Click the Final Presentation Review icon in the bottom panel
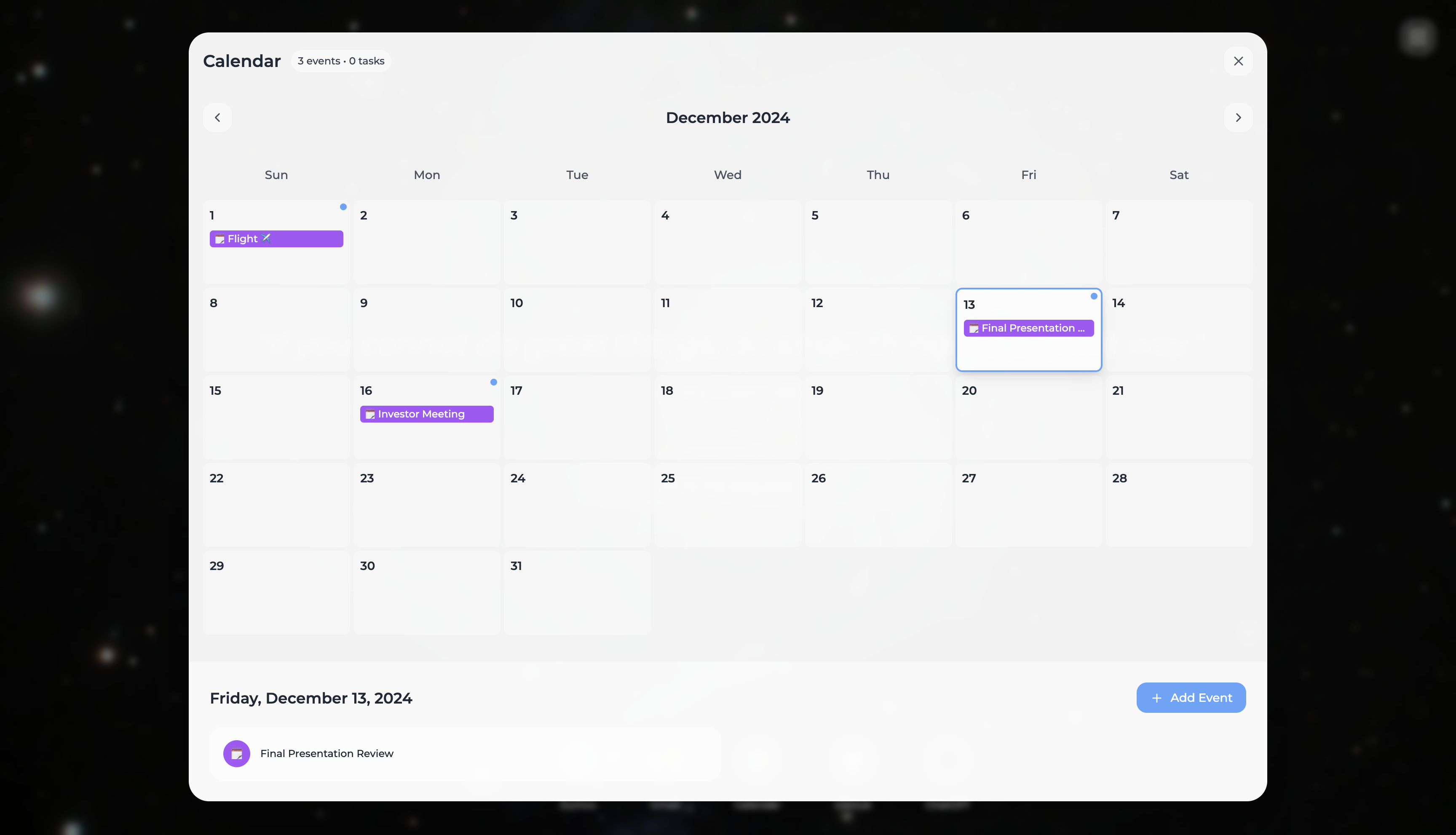 [x=237, y=754]
